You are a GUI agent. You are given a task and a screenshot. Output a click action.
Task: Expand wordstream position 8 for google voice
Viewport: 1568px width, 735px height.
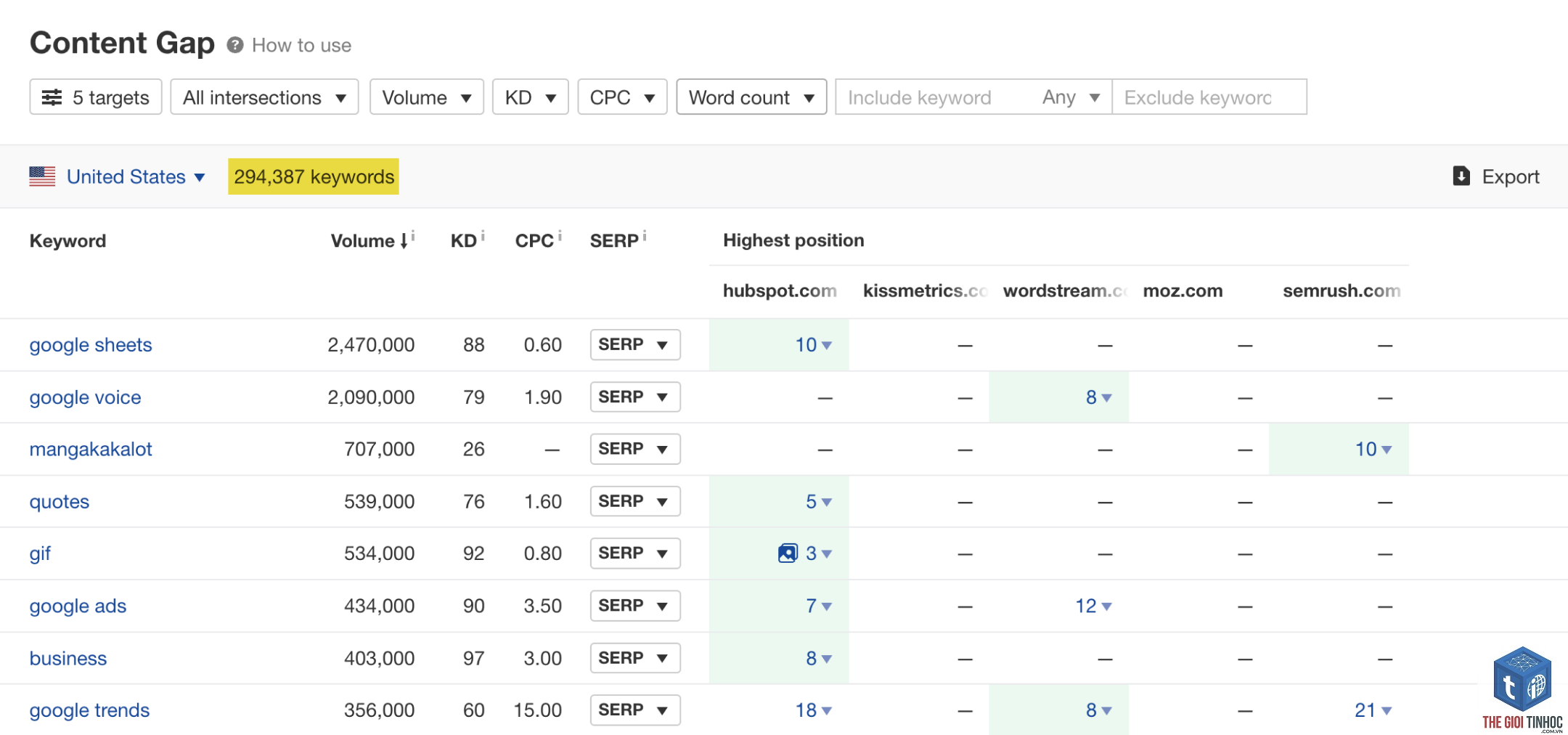(x=1098, y=397)
